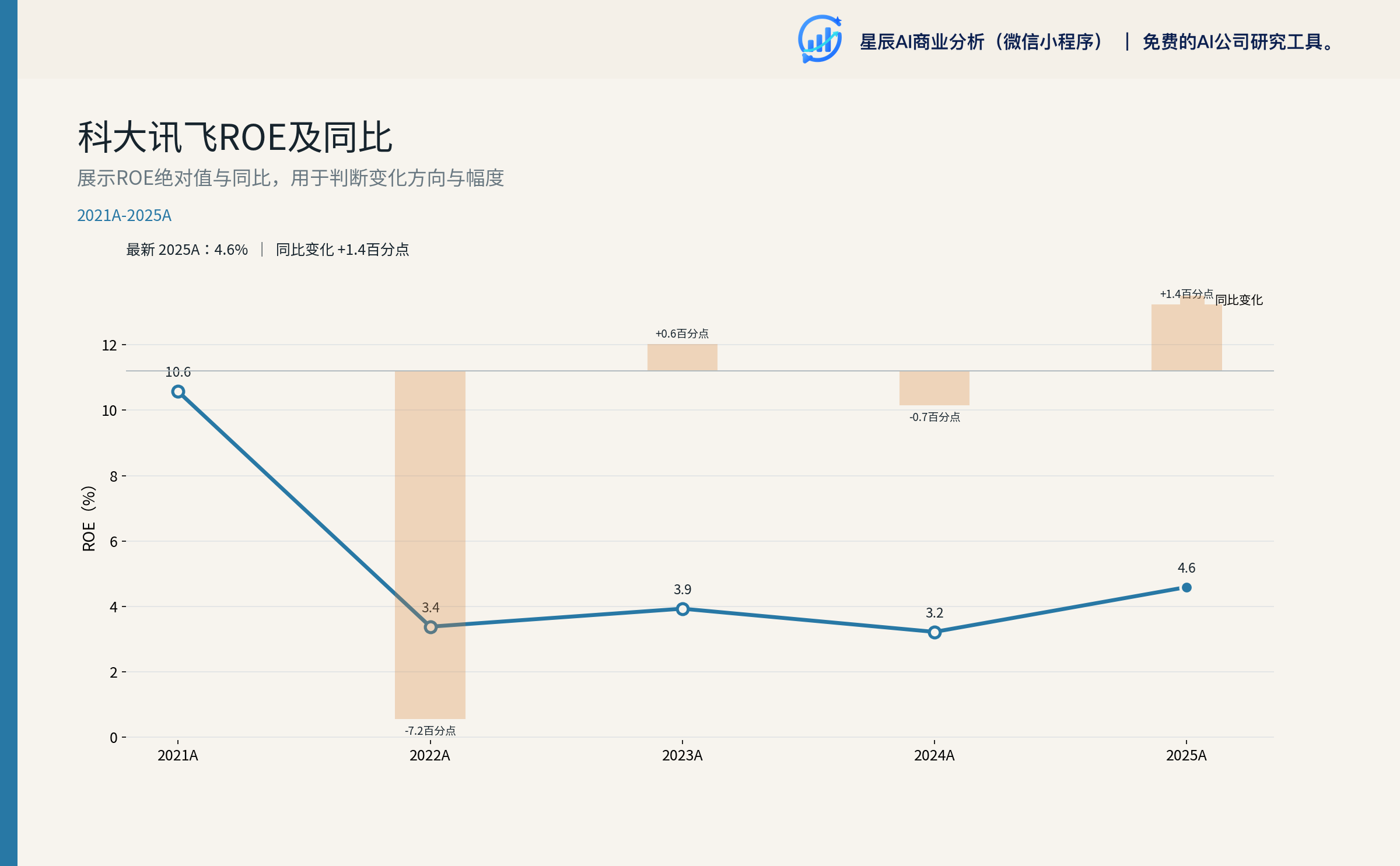Click the filled 2025A data point
Image resolution: width=1400 pixels, height=866 pixels.
1186,588
